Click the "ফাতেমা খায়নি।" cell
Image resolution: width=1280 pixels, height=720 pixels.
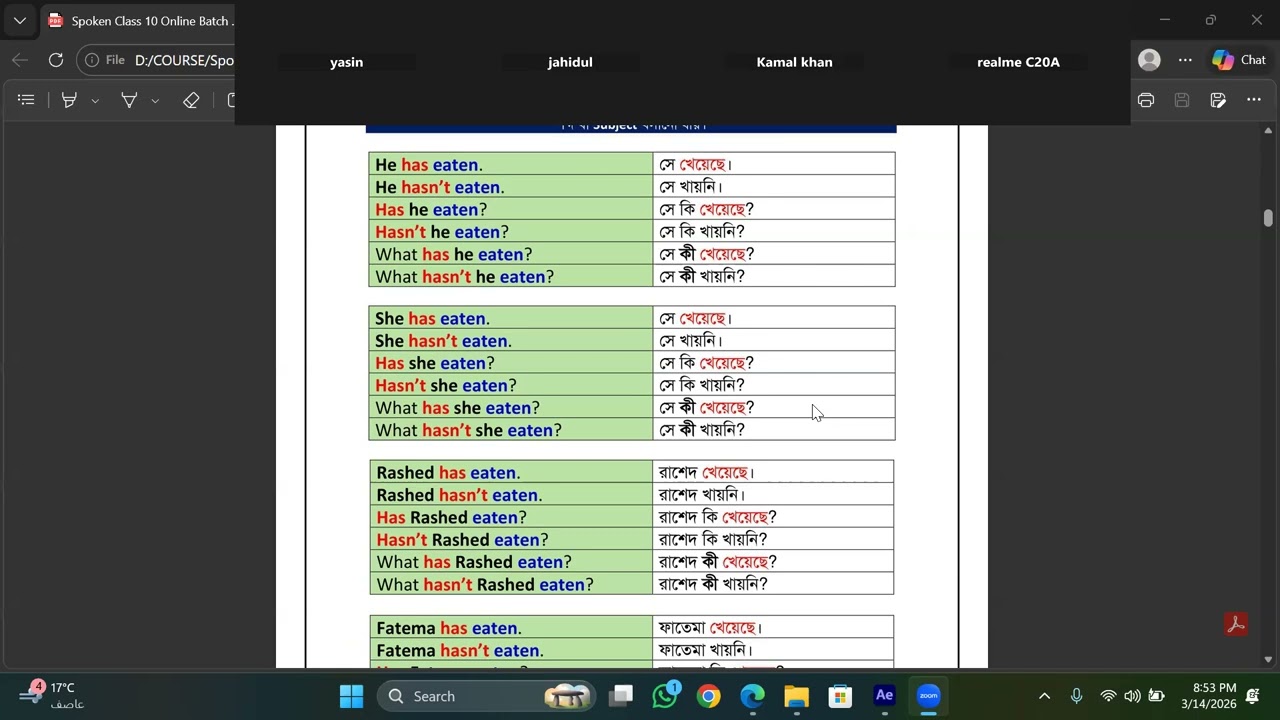click(x=773, y=650)
